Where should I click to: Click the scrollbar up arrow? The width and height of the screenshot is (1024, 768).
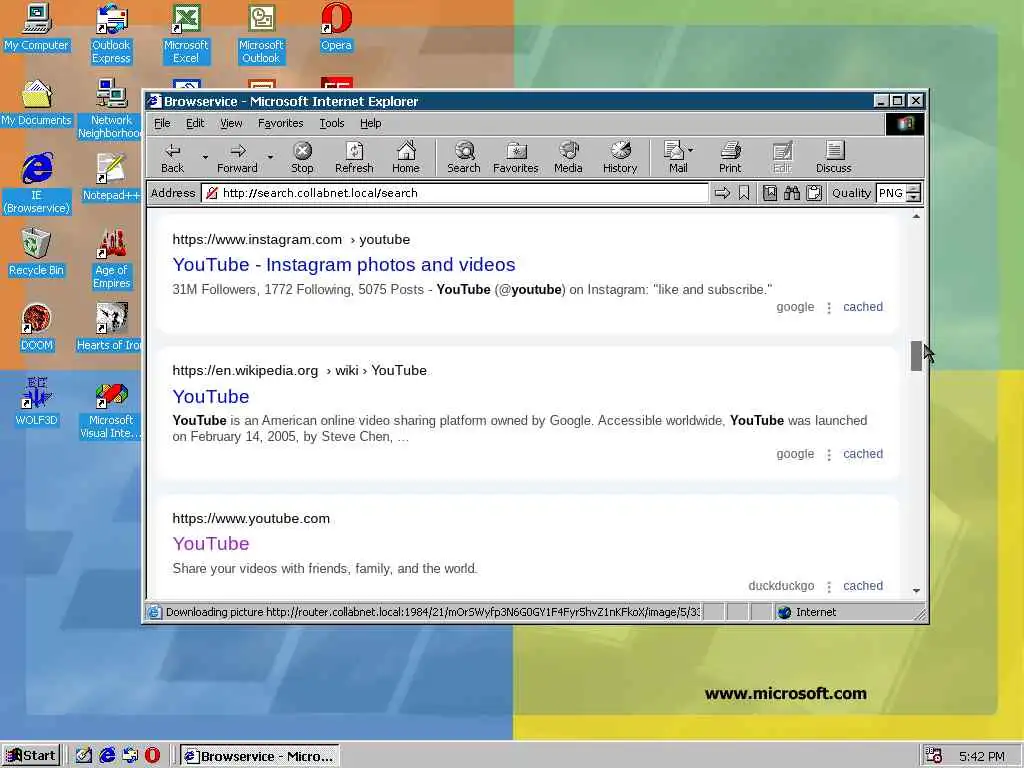pyautogui.click(x=916, y=216)
